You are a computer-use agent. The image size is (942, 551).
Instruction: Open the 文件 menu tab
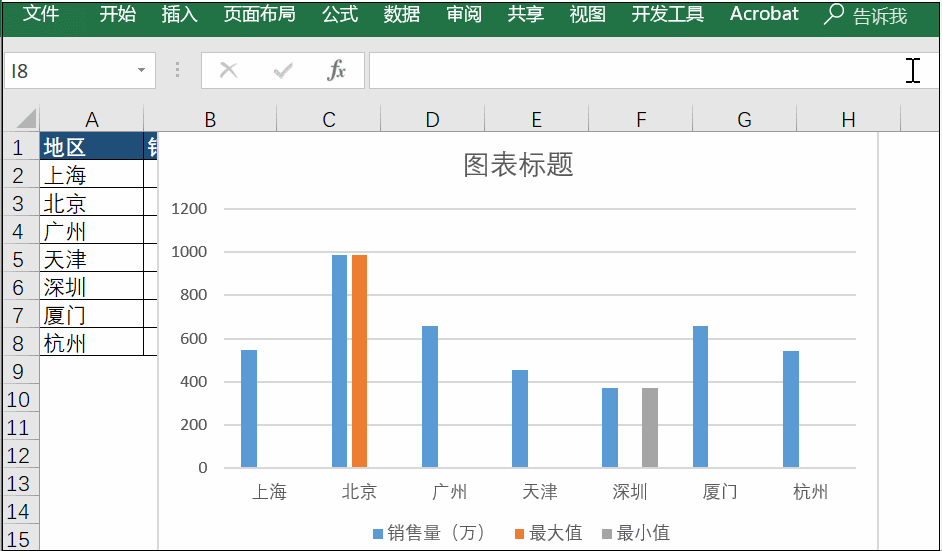click(x=40, y=14)
